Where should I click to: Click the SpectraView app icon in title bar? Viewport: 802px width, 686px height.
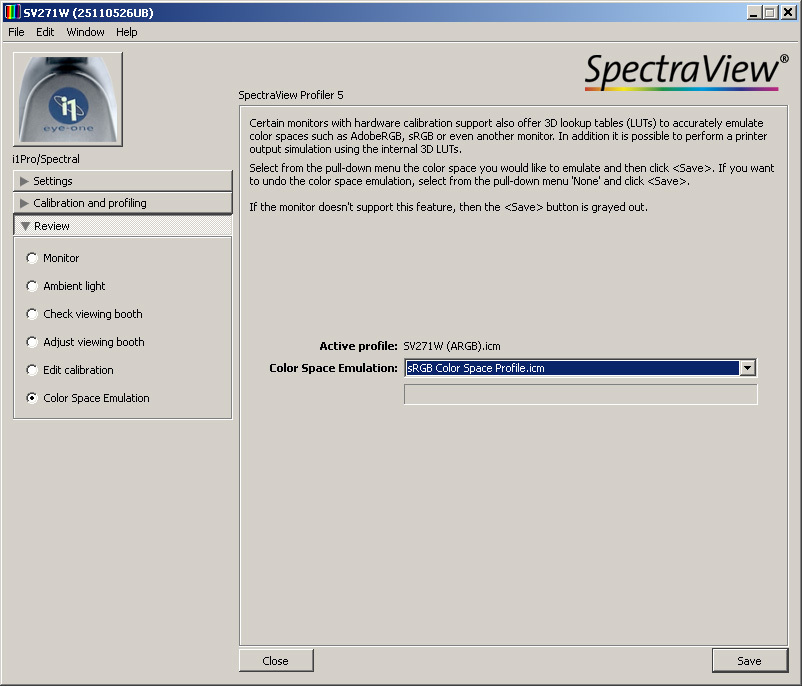click(12, 12)
